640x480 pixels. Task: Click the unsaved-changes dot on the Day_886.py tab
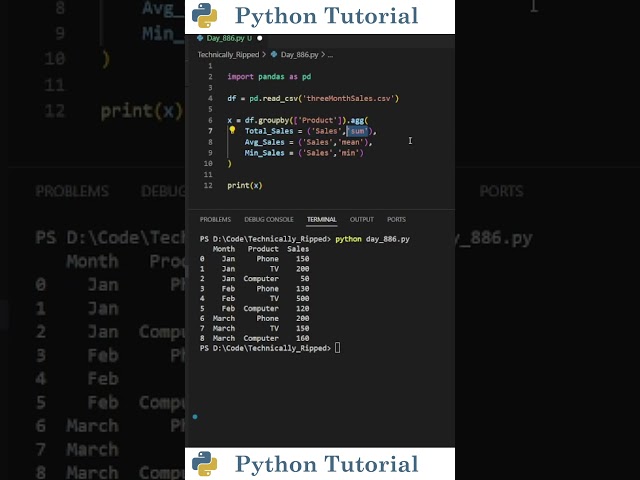[x=260, y=38]
